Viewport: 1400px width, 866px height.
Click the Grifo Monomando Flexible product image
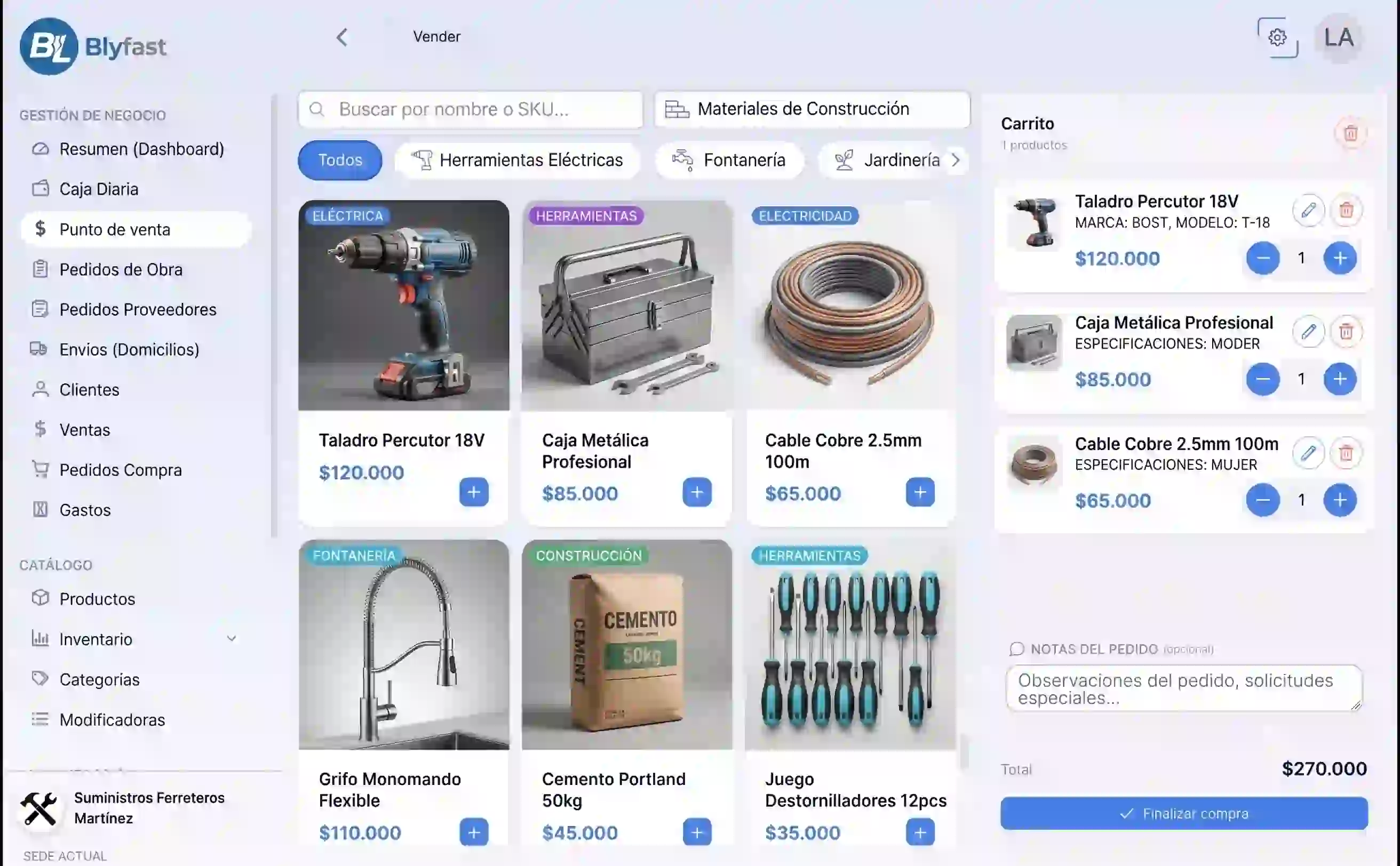(403, 645)
